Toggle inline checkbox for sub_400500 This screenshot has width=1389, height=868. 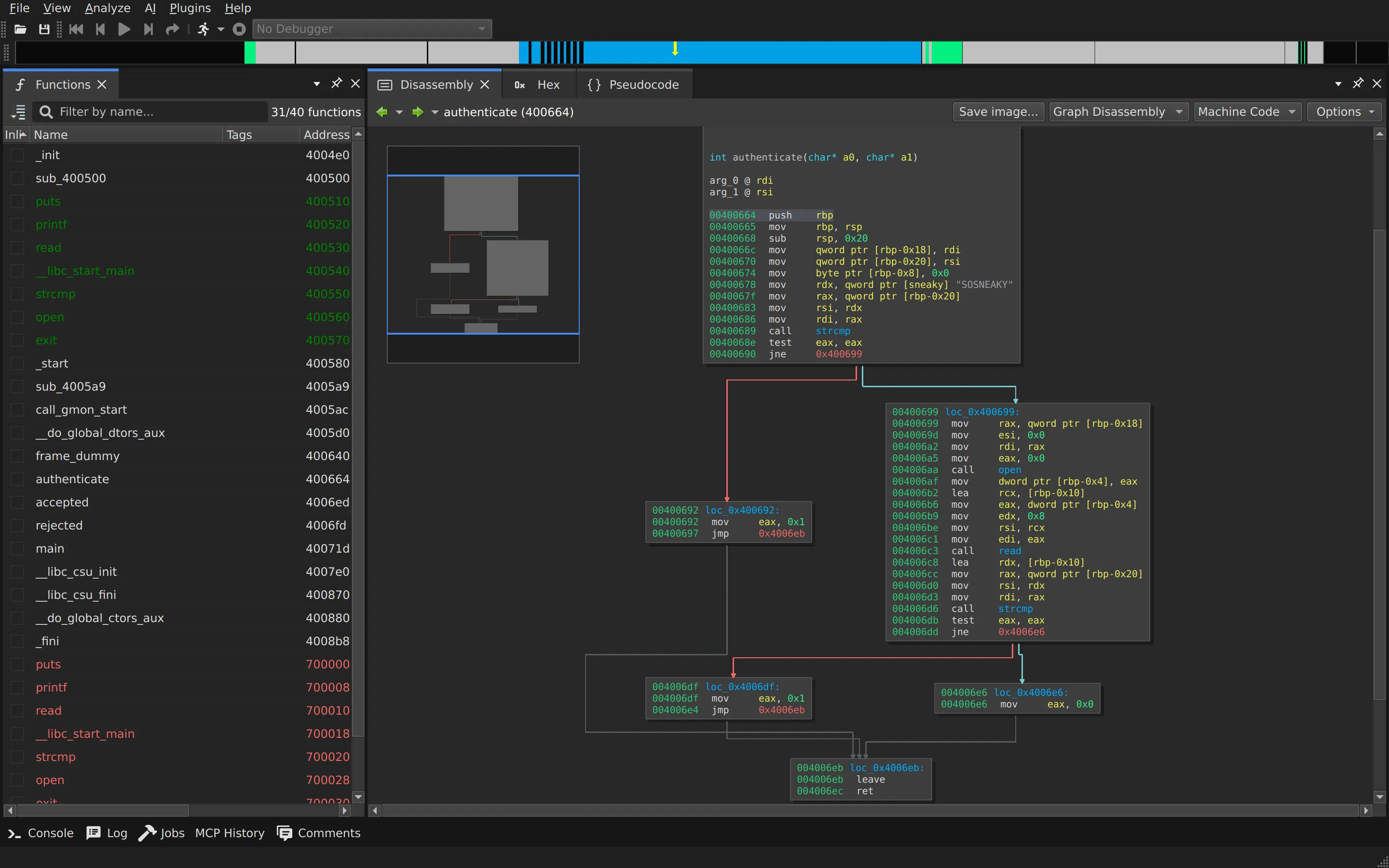[x=18, y=178]
